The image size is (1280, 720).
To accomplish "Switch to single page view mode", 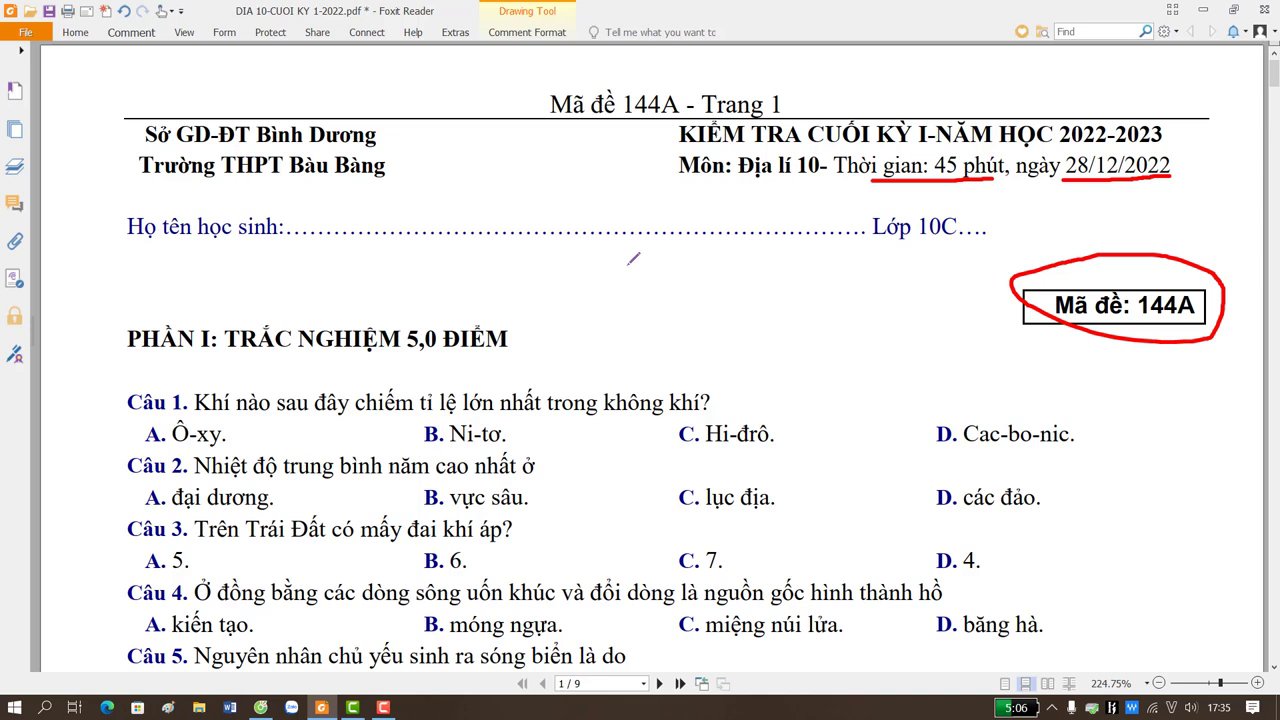I will click(1005, 684).
